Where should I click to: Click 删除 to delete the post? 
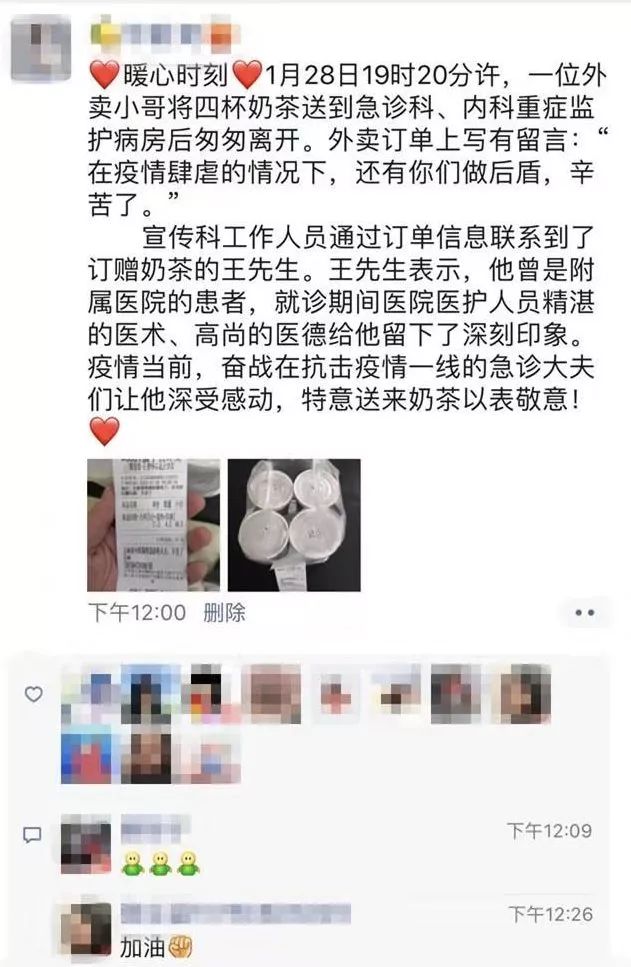225,613
